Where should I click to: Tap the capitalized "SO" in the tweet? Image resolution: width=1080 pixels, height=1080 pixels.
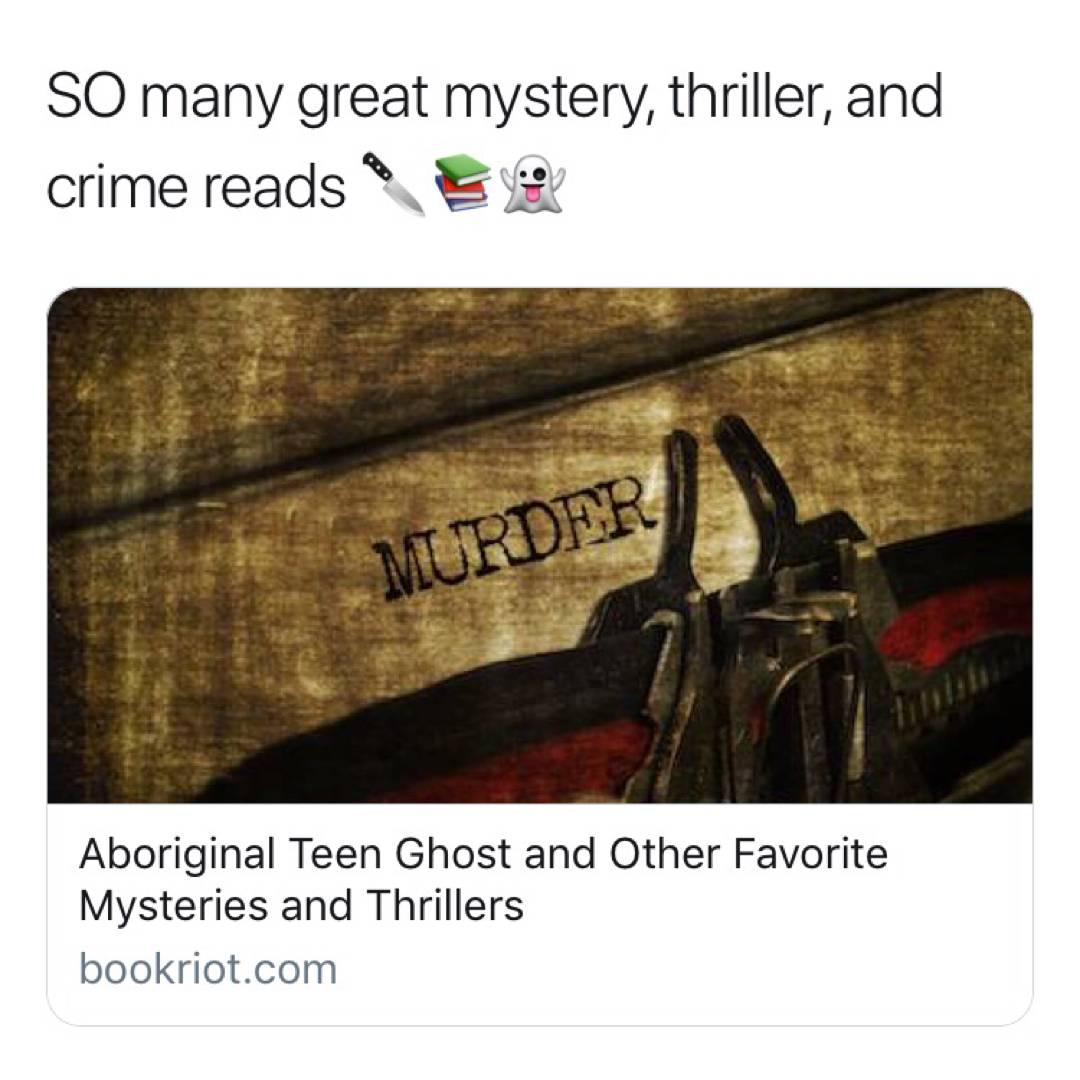pyautogui.click(x=86, y=96)
